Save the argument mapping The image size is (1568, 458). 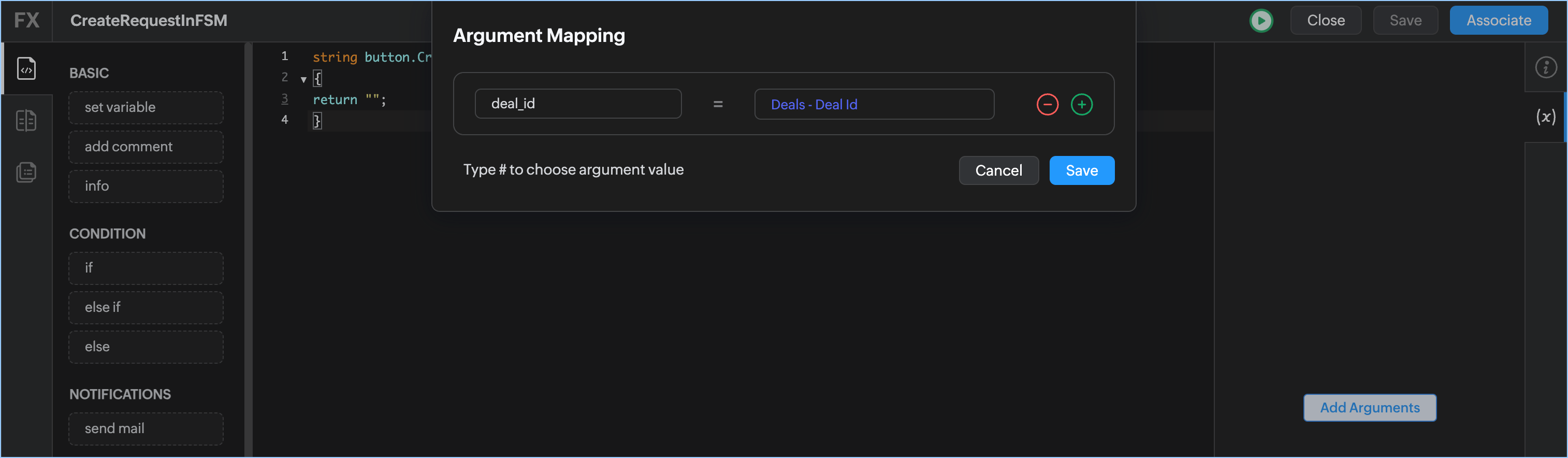click(1081, 170)
